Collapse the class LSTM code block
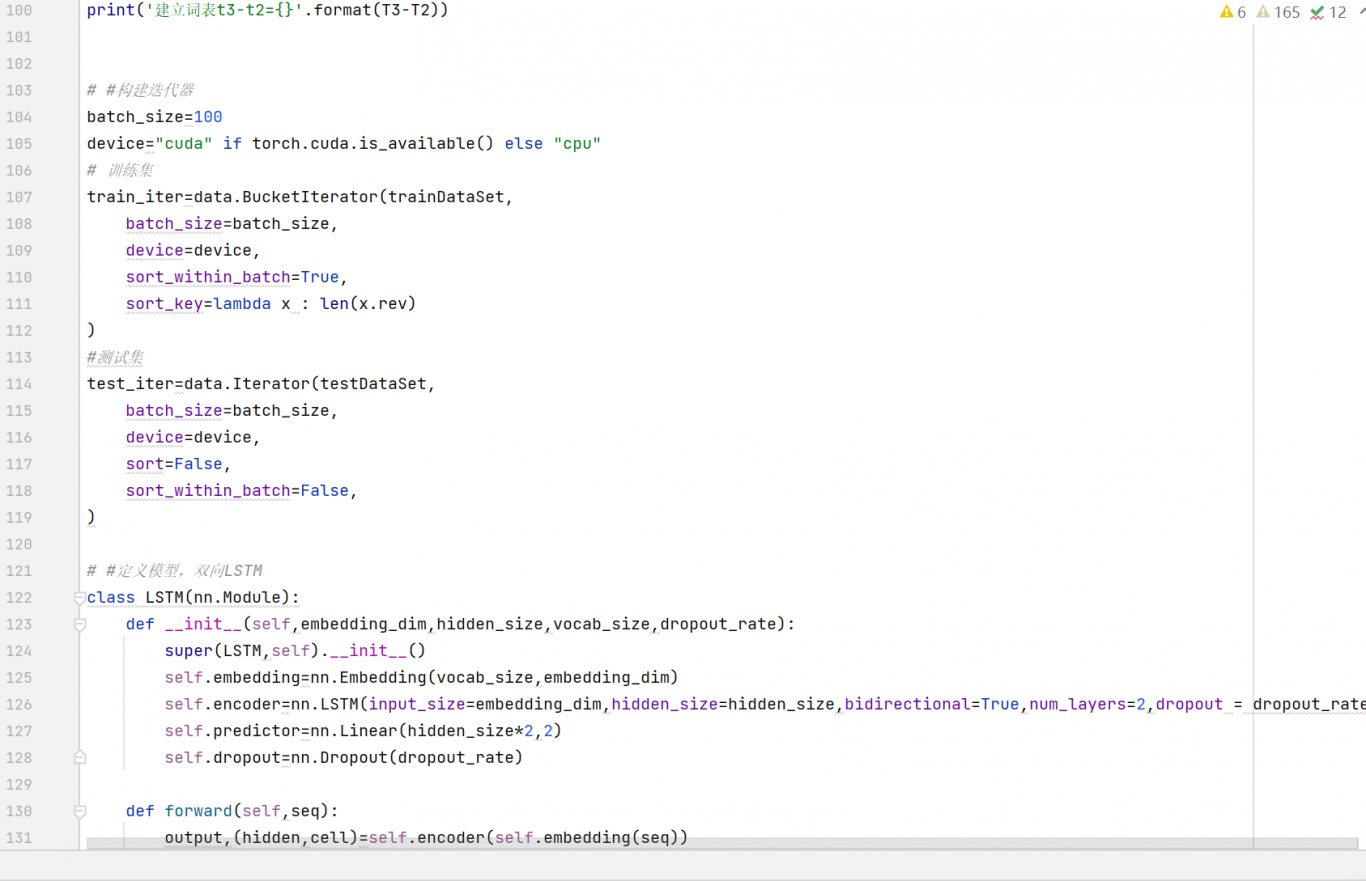1366x881 pixels. pos(79,598)
